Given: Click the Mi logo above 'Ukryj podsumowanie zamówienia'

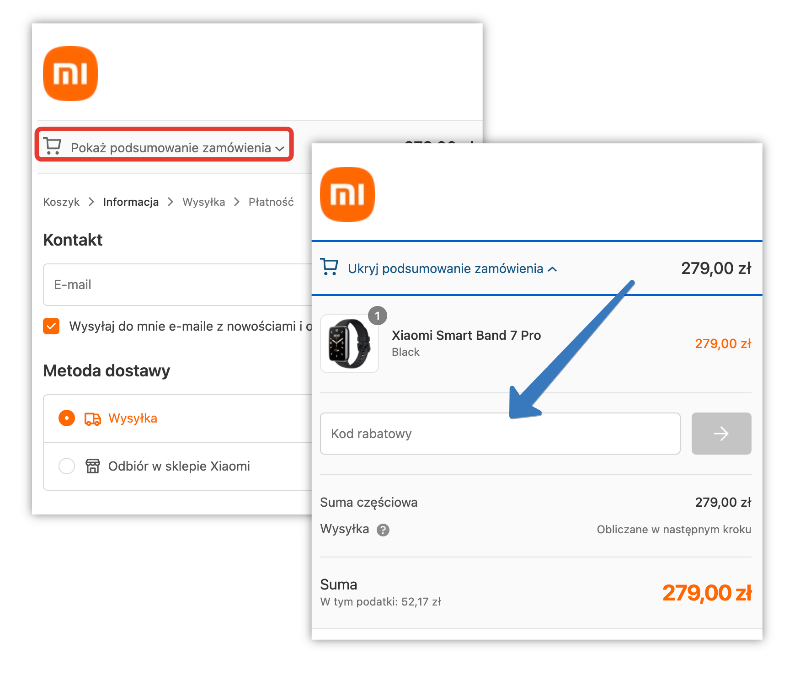Looking at the screenshot, I should 347,194.
